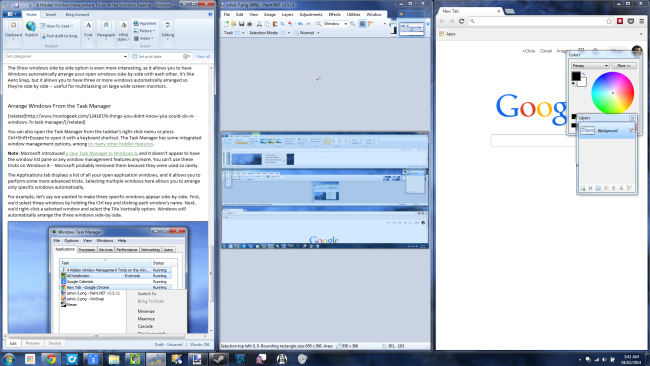This screenshot has width=650, height=366.
Task: Switch to the Blog Account ribbon tab
Action: tap(77, 15)
